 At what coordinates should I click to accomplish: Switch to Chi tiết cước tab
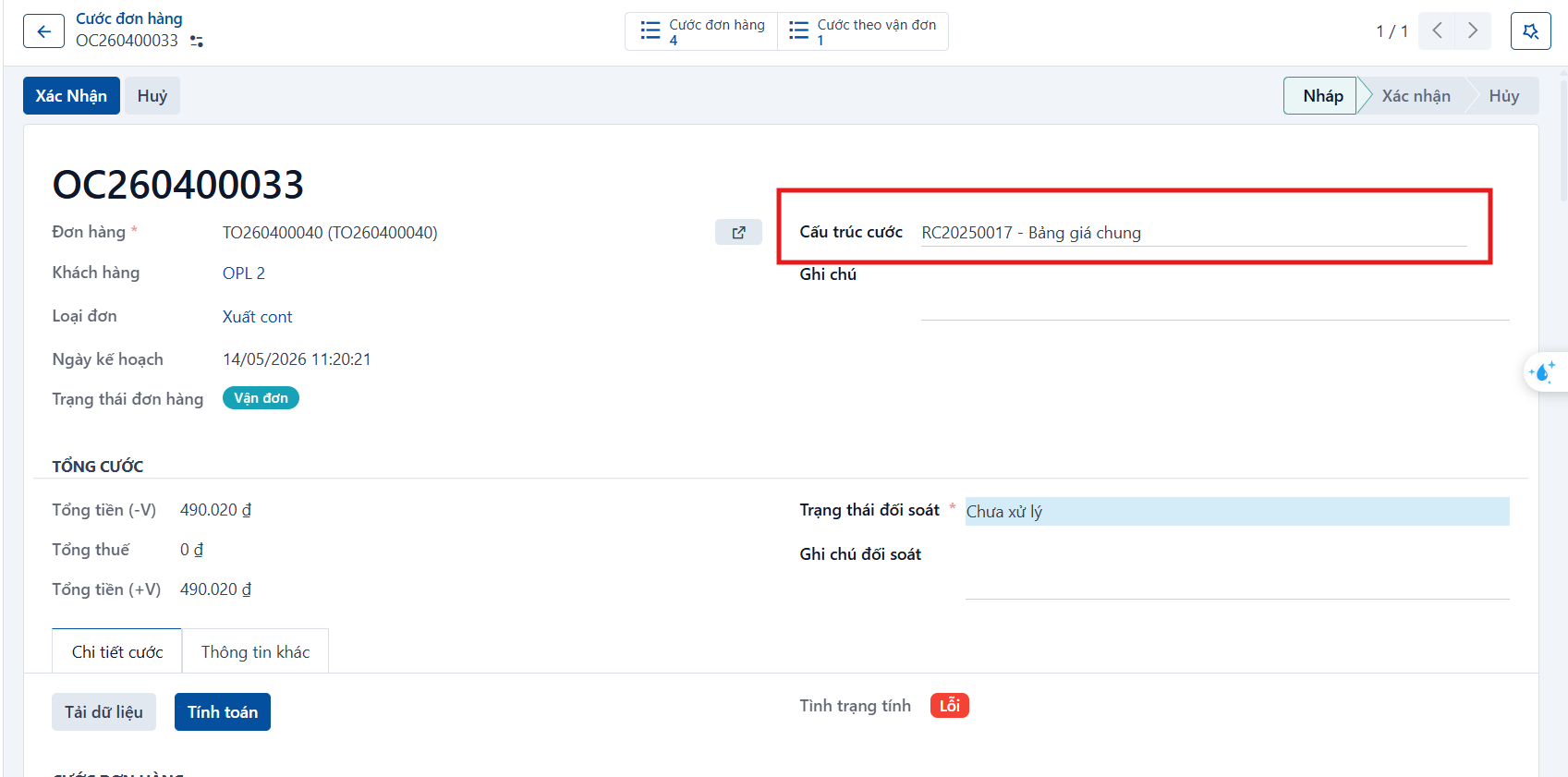tap(117, 652)
